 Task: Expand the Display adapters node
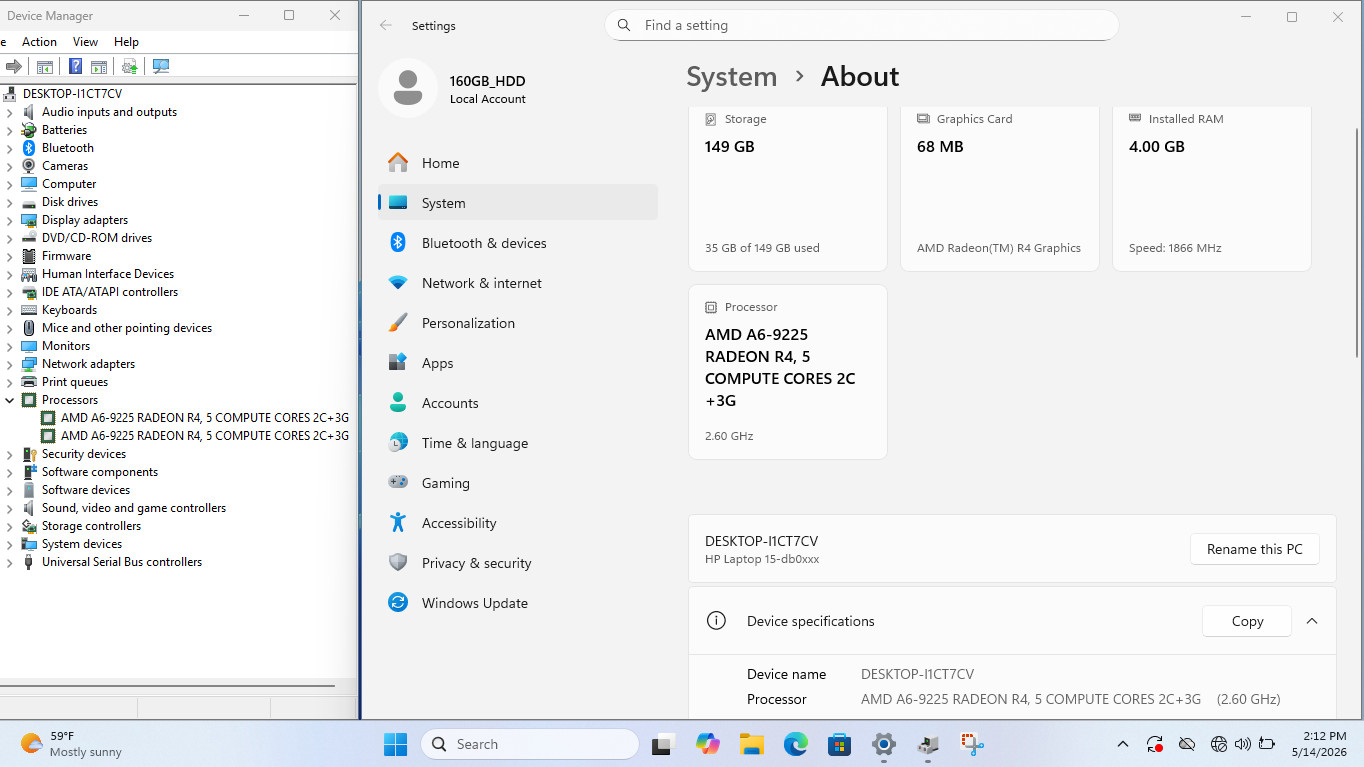[x=10, y=220]
